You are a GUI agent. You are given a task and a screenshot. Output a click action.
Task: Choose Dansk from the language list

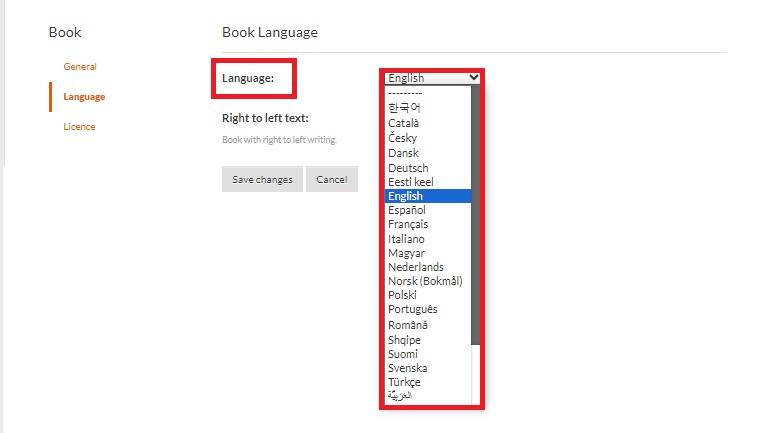click(x=403, y=153)
